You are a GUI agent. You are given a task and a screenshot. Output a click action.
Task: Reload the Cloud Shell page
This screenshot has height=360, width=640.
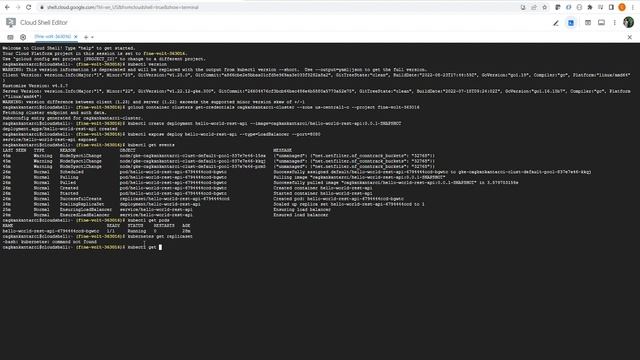(x=28, y=7)
